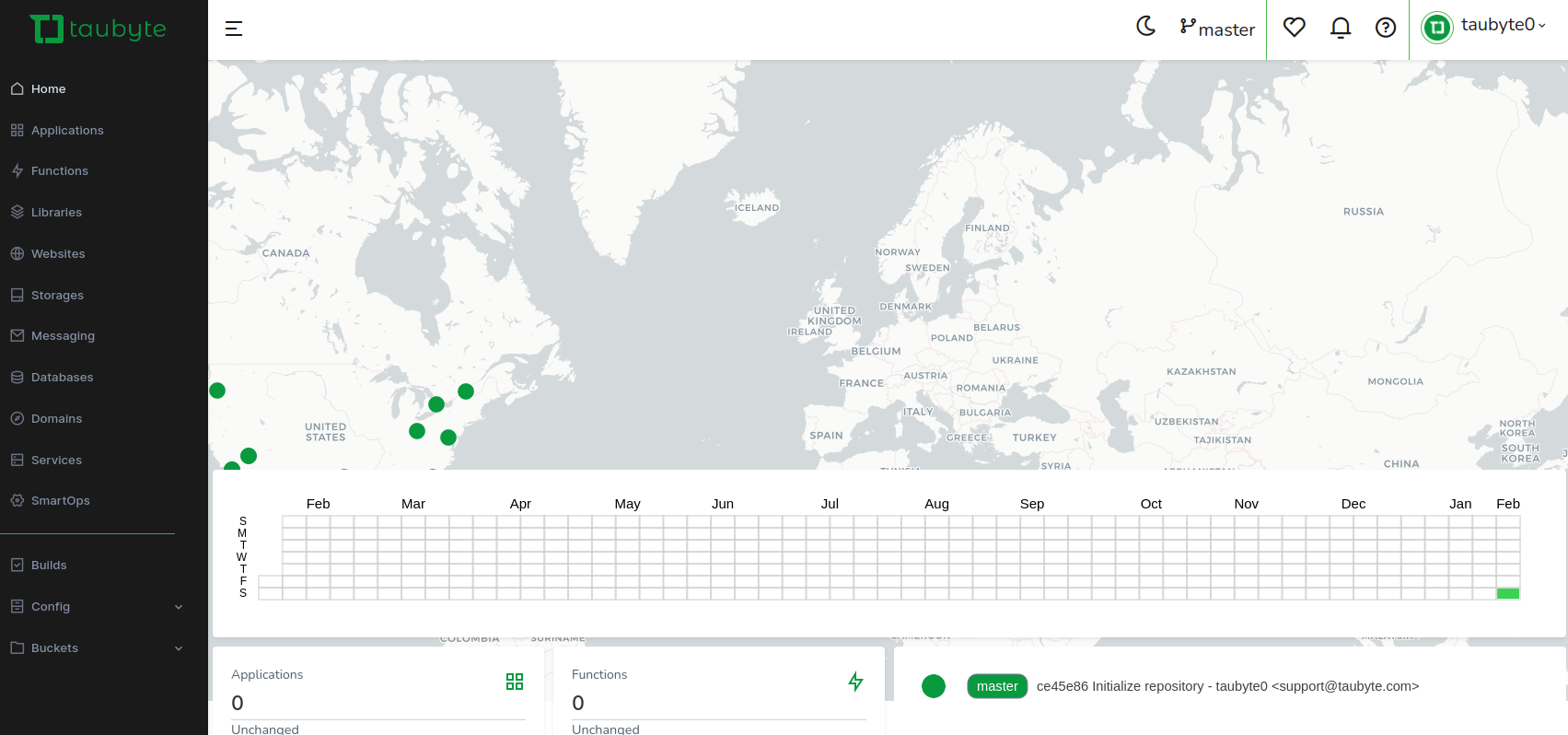This screenshot has width=1568, height=735.
Task: Click the Applications card grid icon
Action: click(514, 682)
